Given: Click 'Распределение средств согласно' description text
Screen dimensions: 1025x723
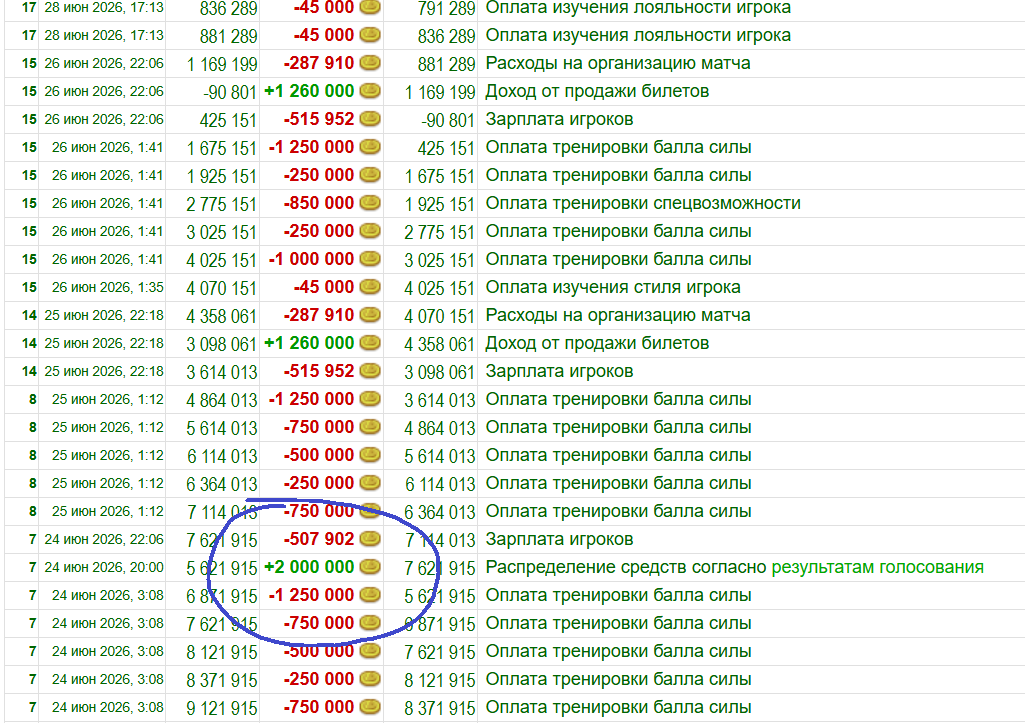Looking at the screenshot, I should (626, 567).
